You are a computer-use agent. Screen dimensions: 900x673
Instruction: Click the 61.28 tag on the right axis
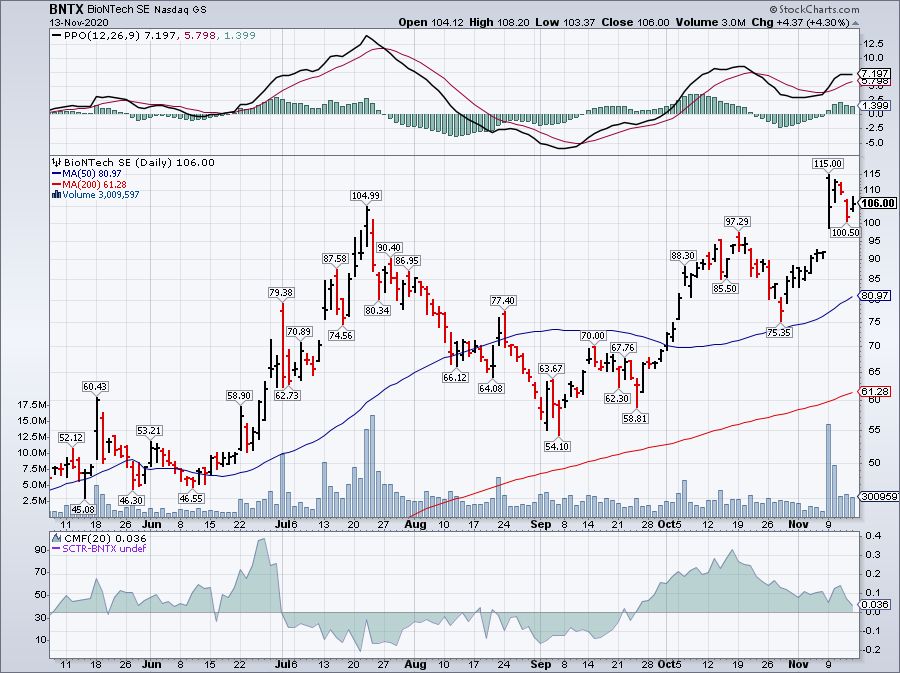(x=876, y=391)
